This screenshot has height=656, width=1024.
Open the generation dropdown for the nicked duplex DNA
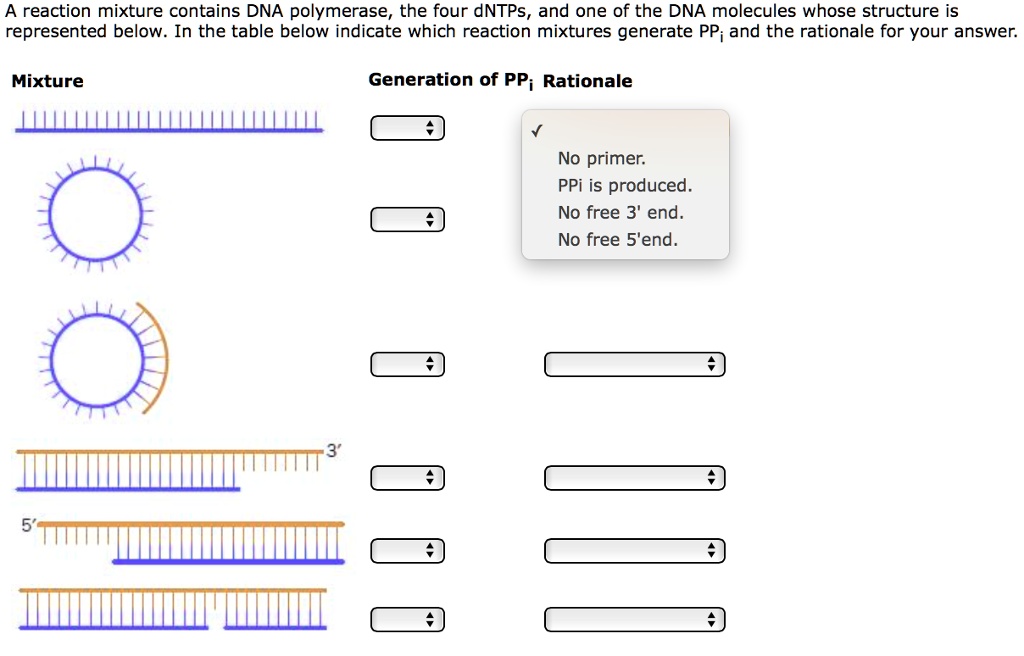coord(407,619)
